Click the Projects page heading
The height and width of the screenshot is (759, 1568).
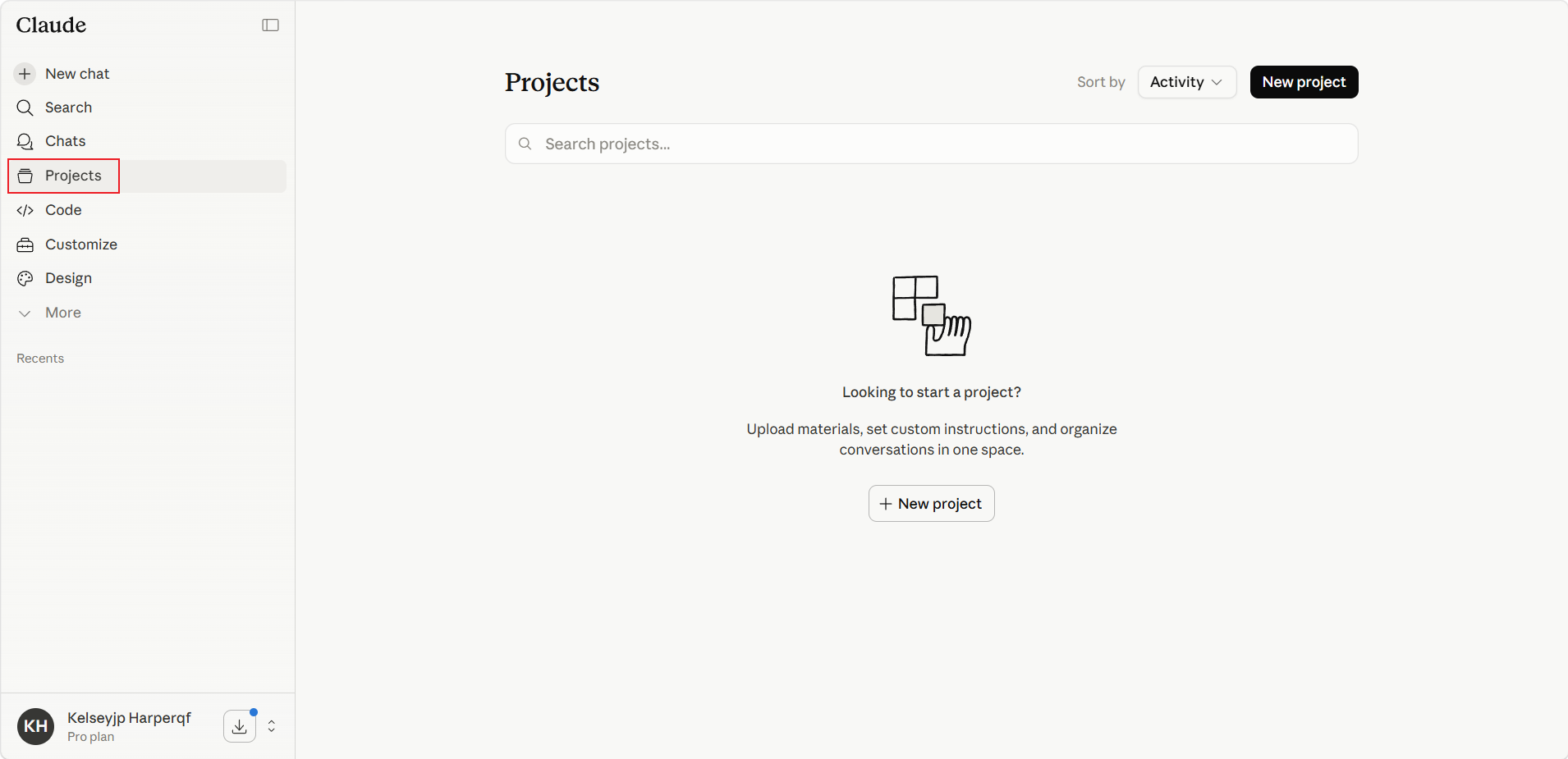click(552, 82)
